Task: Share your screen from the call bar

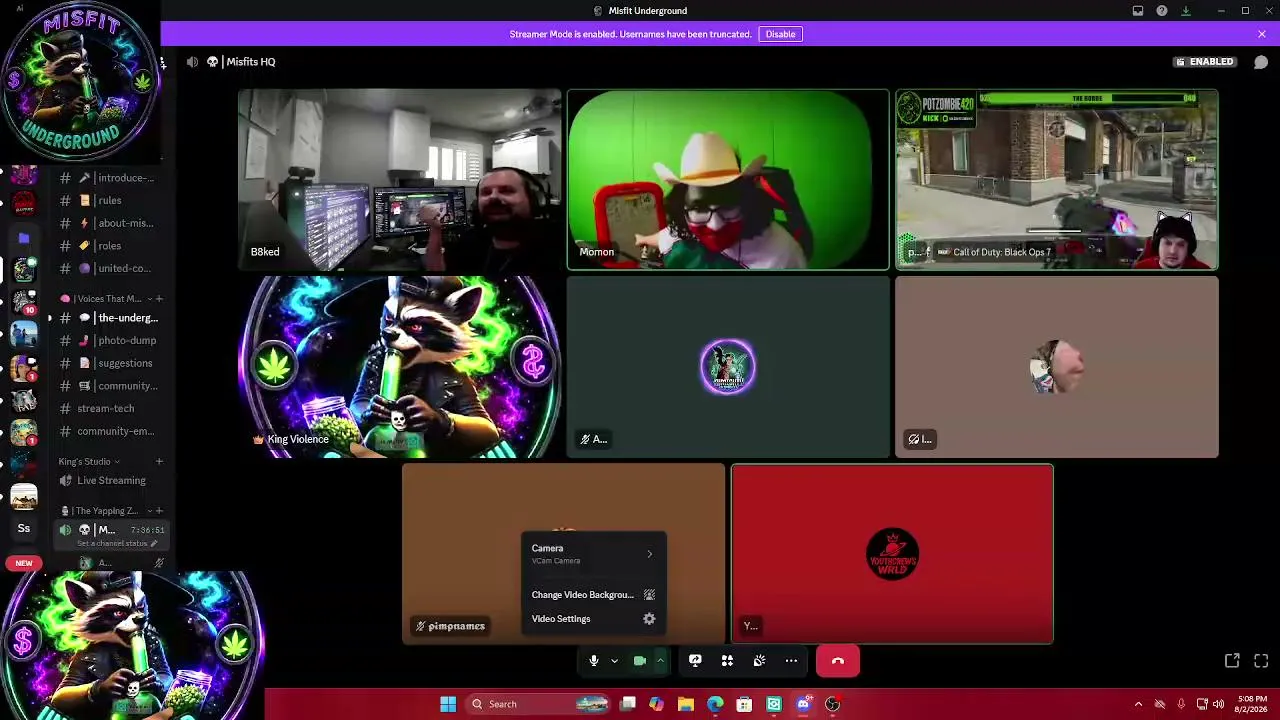Action: 695,661
